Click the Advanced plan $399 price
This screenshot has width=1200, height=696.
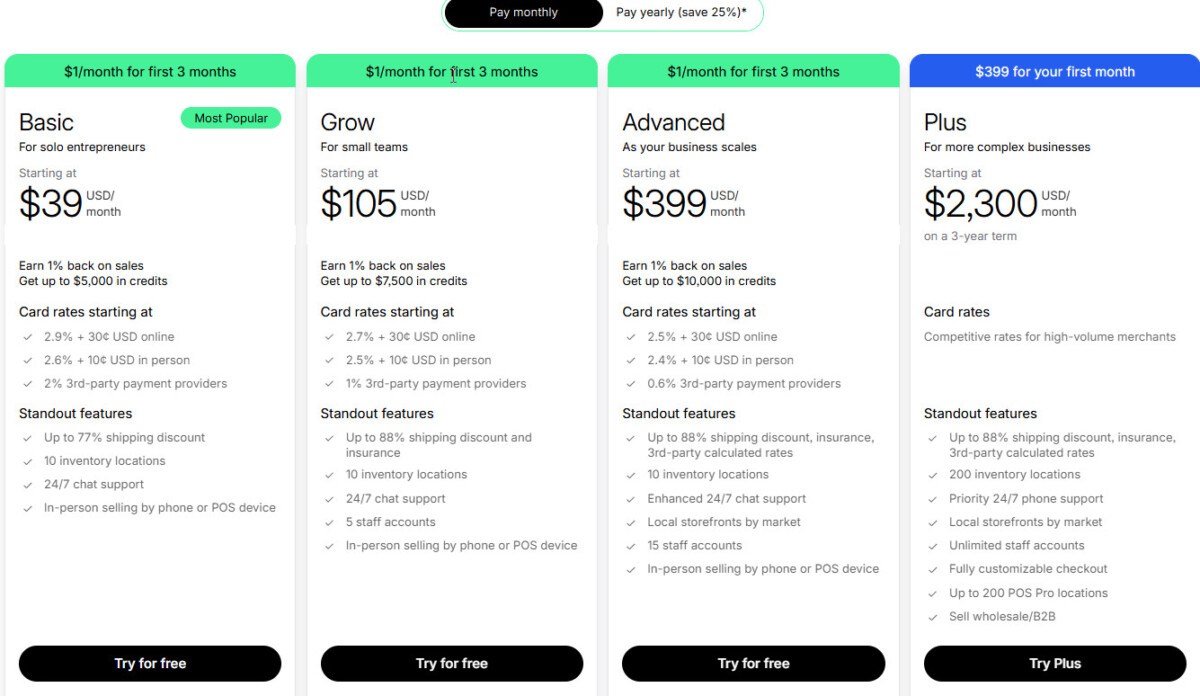(x=664, y=203)
